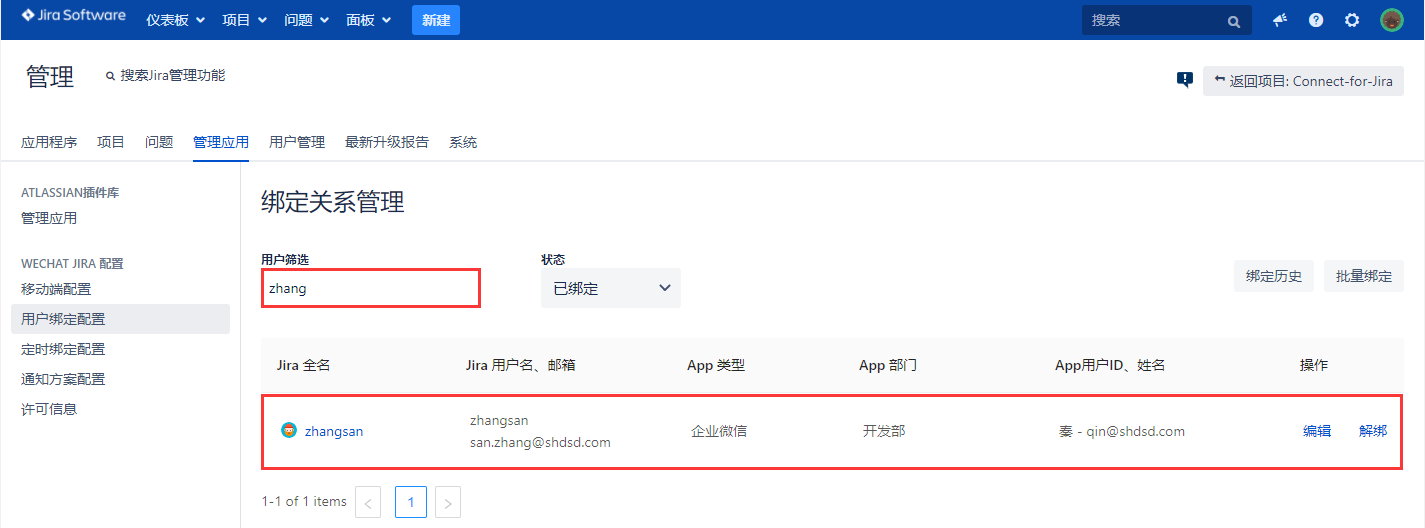The image size is (1425, 528).
Task: Switch to the 系统 tab
Action: [463, 142]
